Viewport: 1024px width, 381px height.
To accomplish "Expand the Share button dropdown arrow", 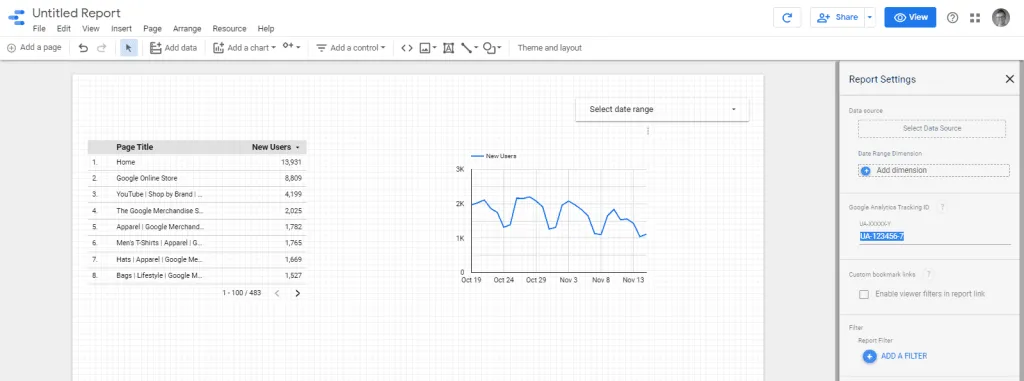I will click(x=870, y=18).
